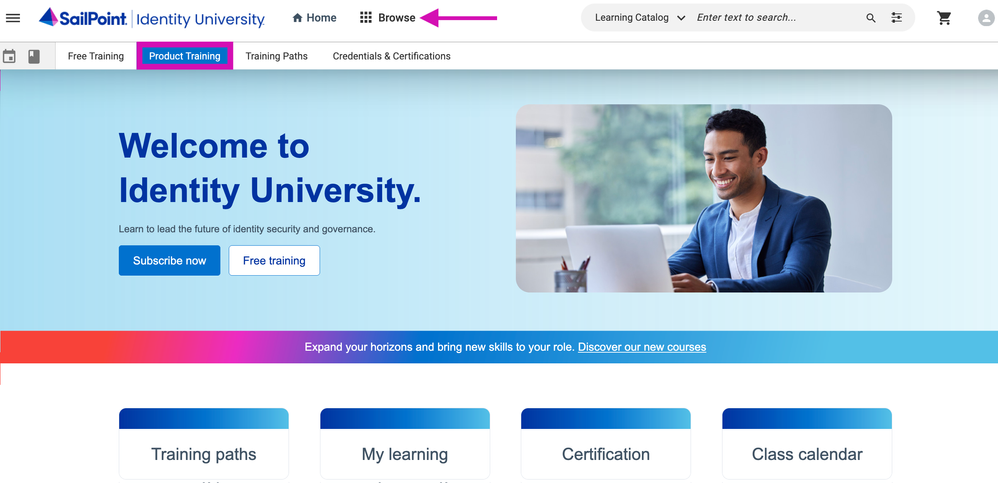Click the search magnifier icon
Screen dimensions: 998x483
(x=871, y=18)
